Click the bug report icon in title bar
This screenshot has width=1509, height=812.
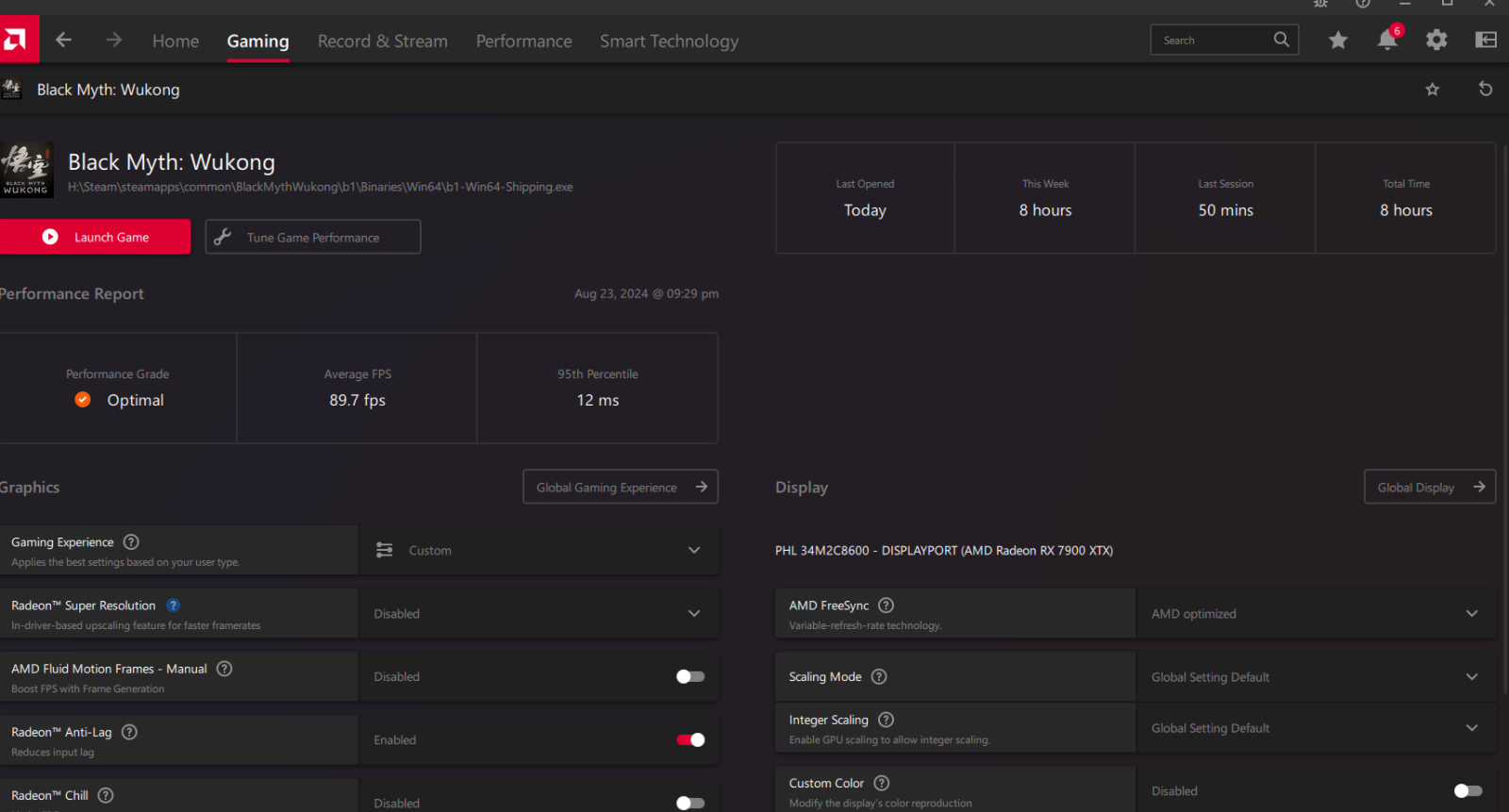pos(1320,4)
